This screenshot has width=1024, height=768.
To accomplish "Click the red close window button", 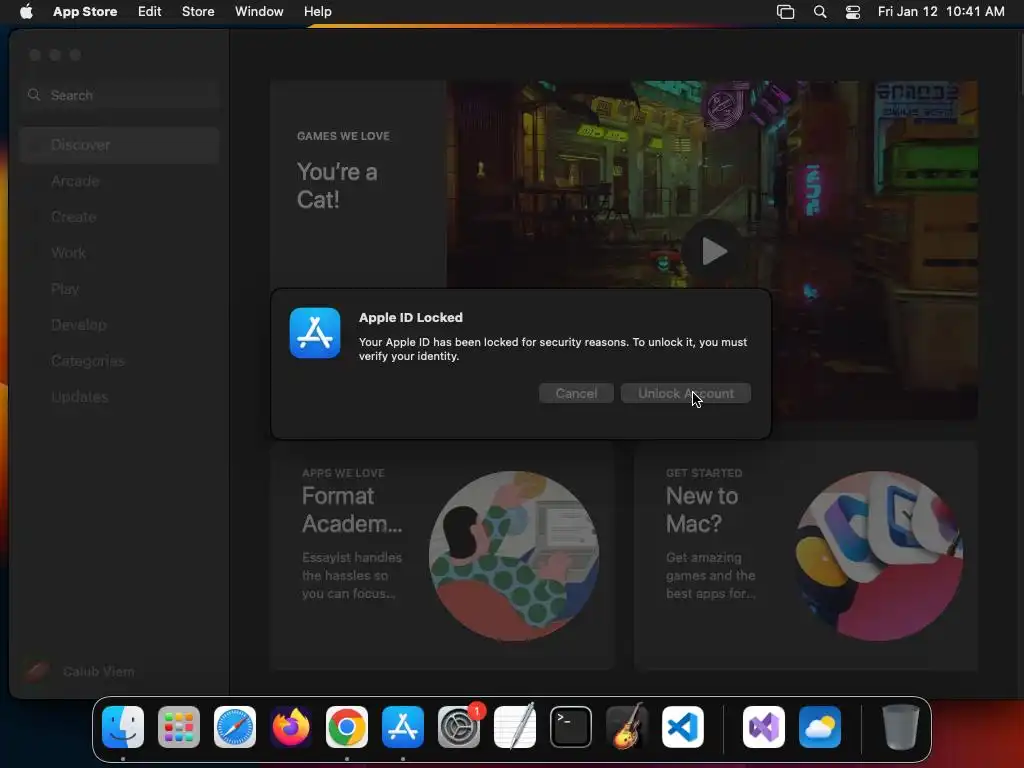I will pyautogui.click(x=35, y=55).
